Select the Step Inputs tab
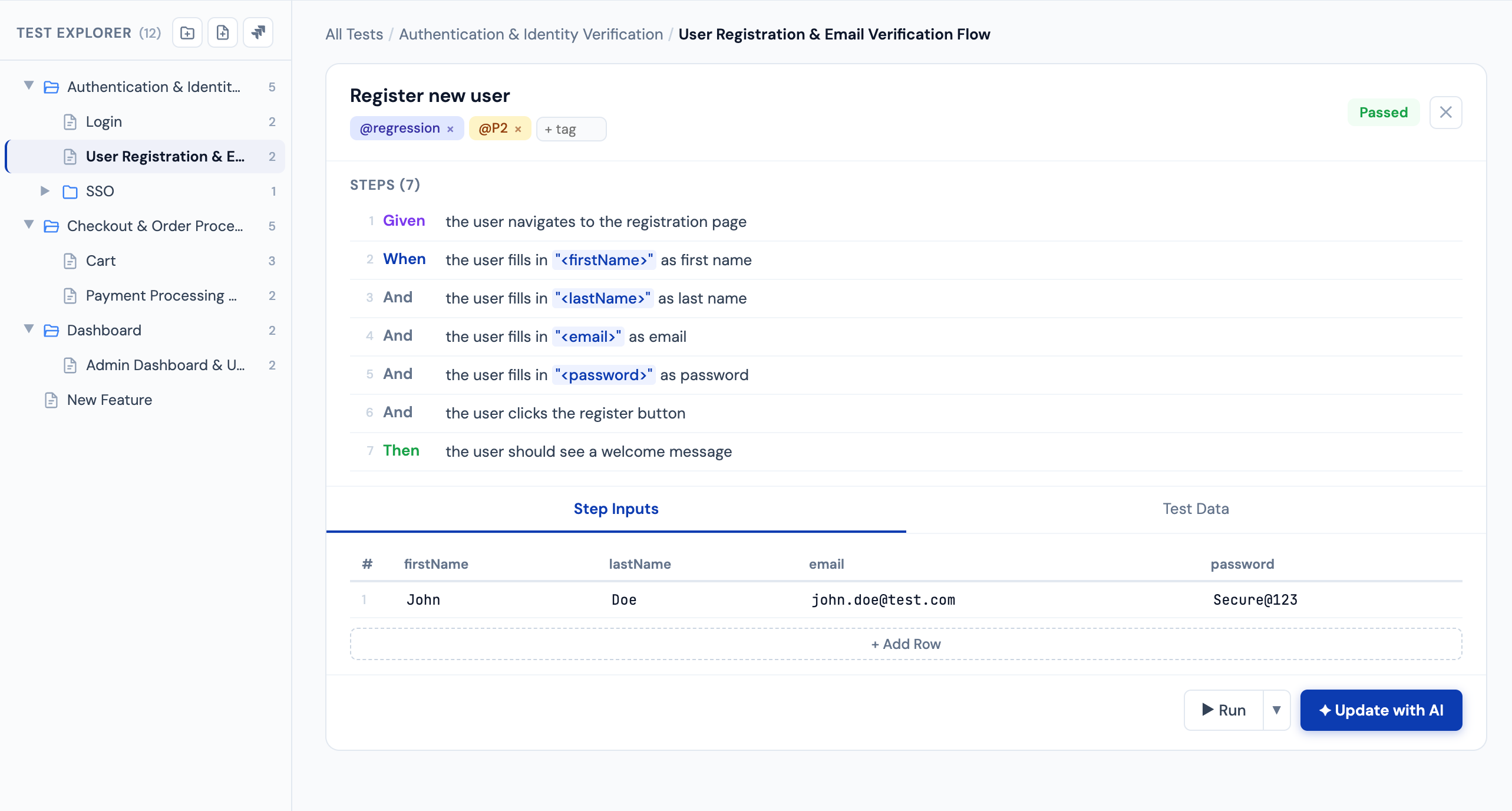Screen dimensions: 1512x811 [x=616, y=509]
